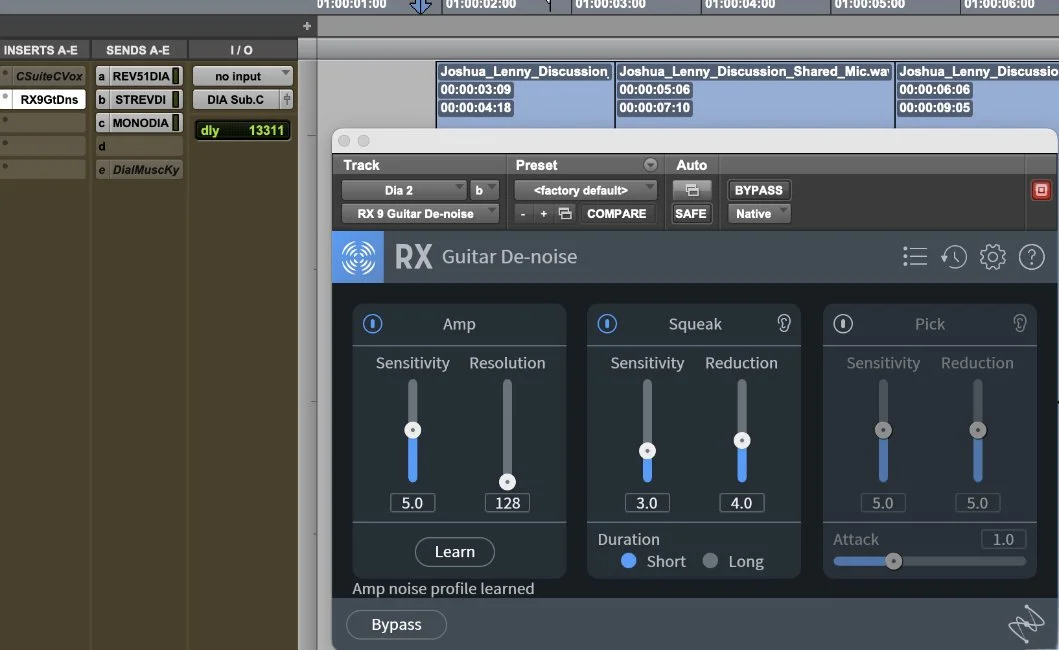Open the RX preset list icon
Image resolution: width=1059 pixels, height=650 pixels.
914,257
